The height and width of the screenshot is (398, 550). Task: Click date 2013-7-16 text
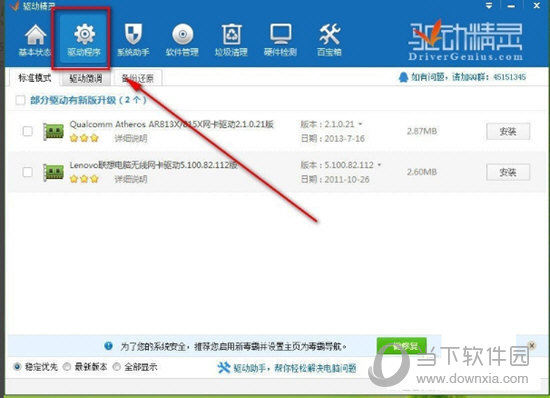[x=344, y=139]
